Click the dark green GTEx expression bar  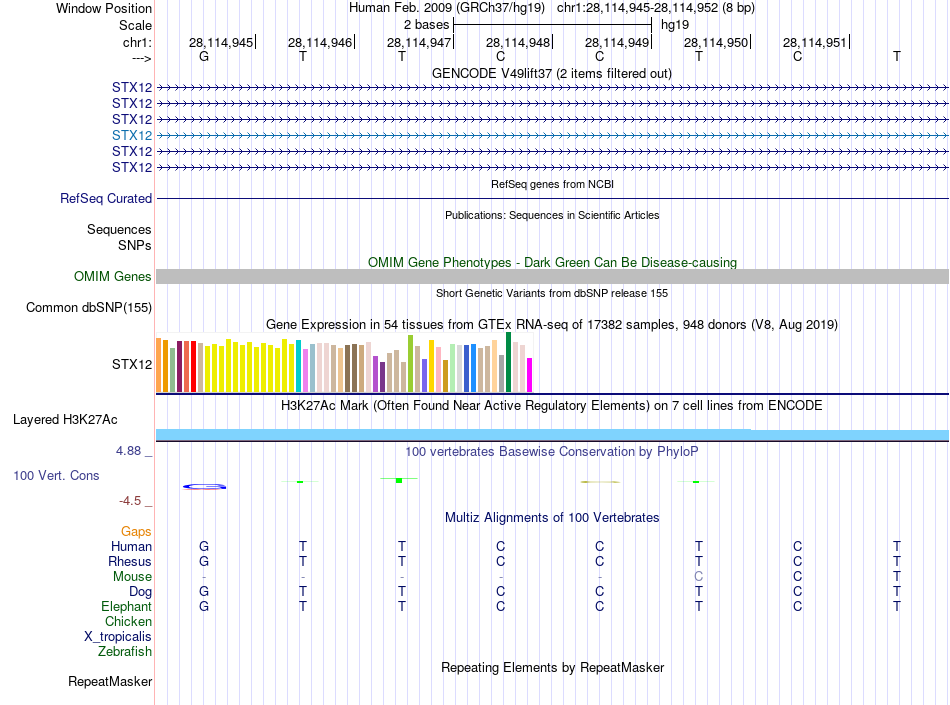coord(508,362)
